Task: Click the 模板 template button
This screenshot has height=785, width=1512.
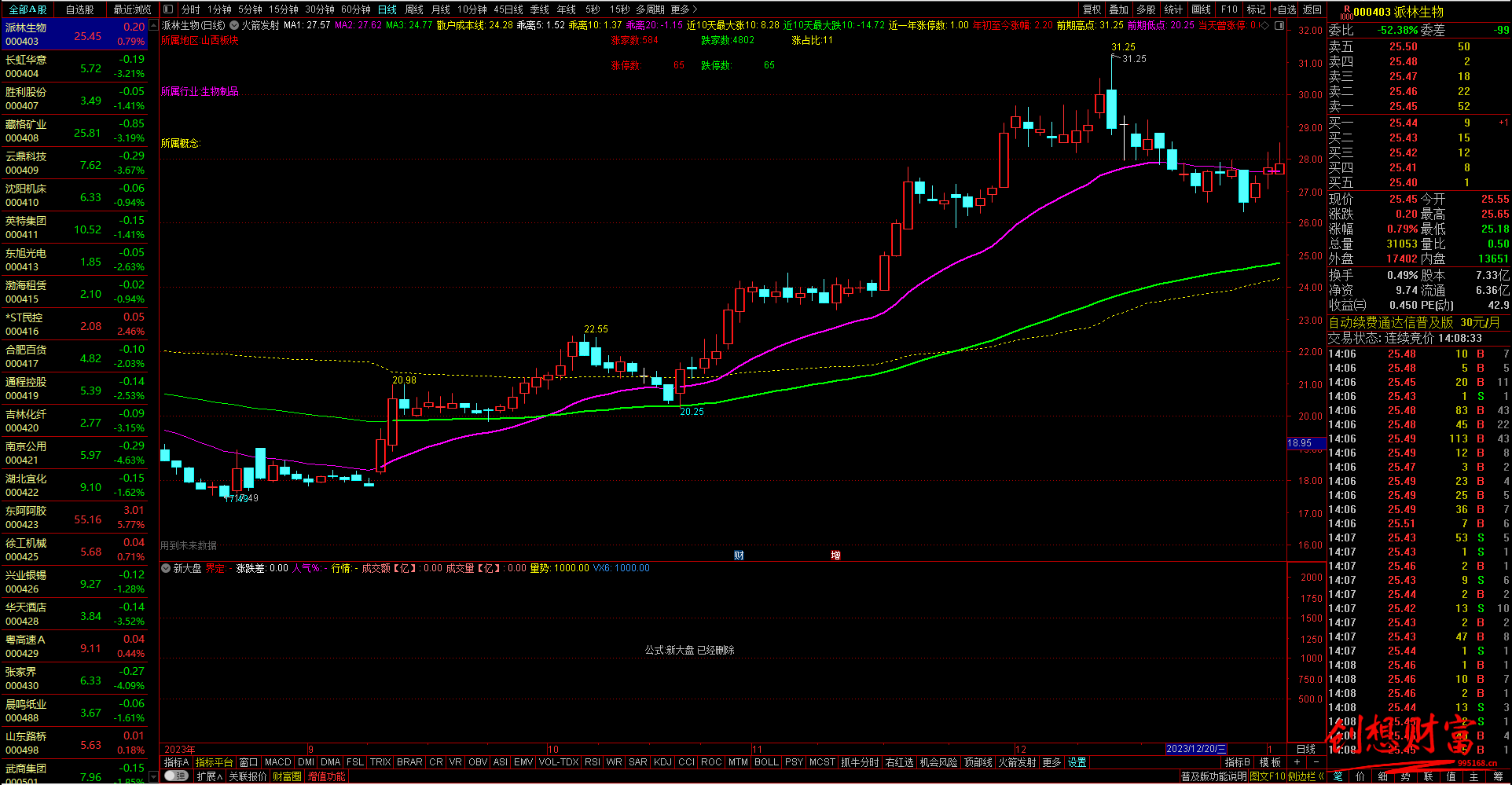Action: [x=1270, y=762]
